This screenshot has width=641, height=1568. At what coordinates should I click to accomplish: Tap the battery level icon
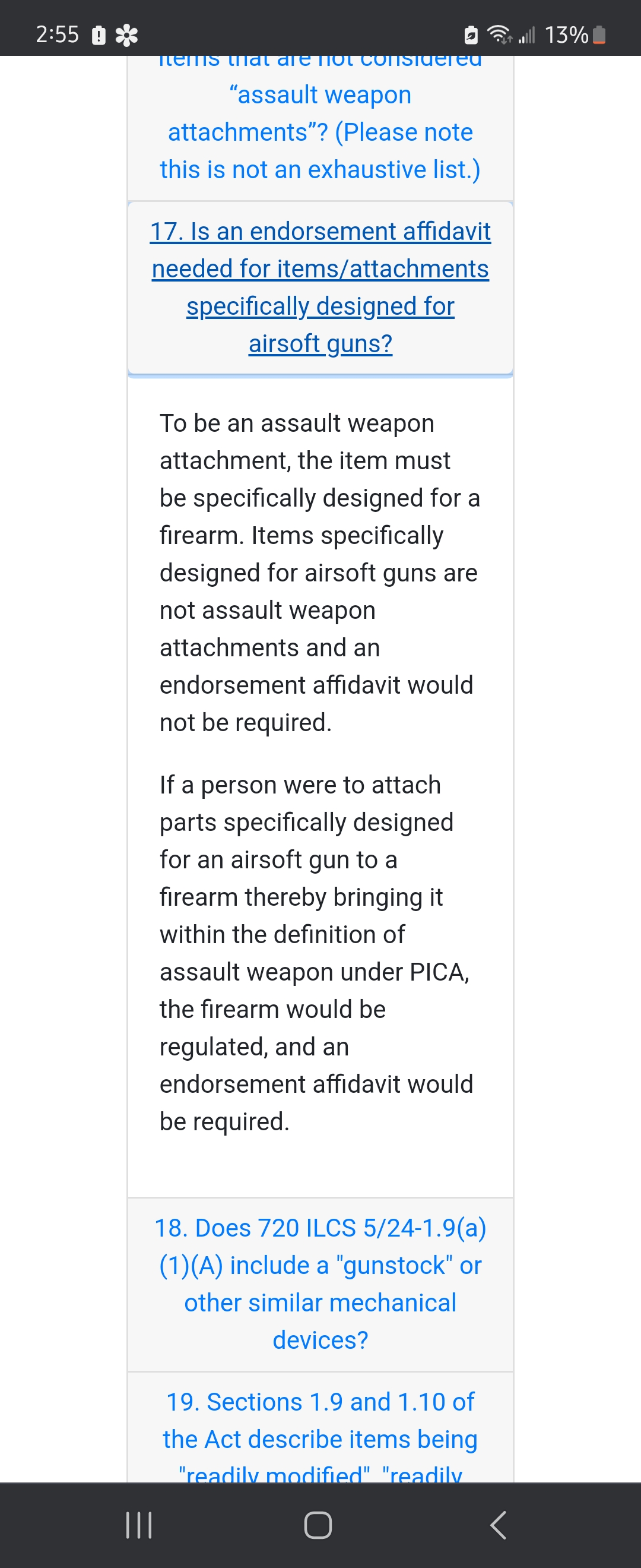click(599, 34)
